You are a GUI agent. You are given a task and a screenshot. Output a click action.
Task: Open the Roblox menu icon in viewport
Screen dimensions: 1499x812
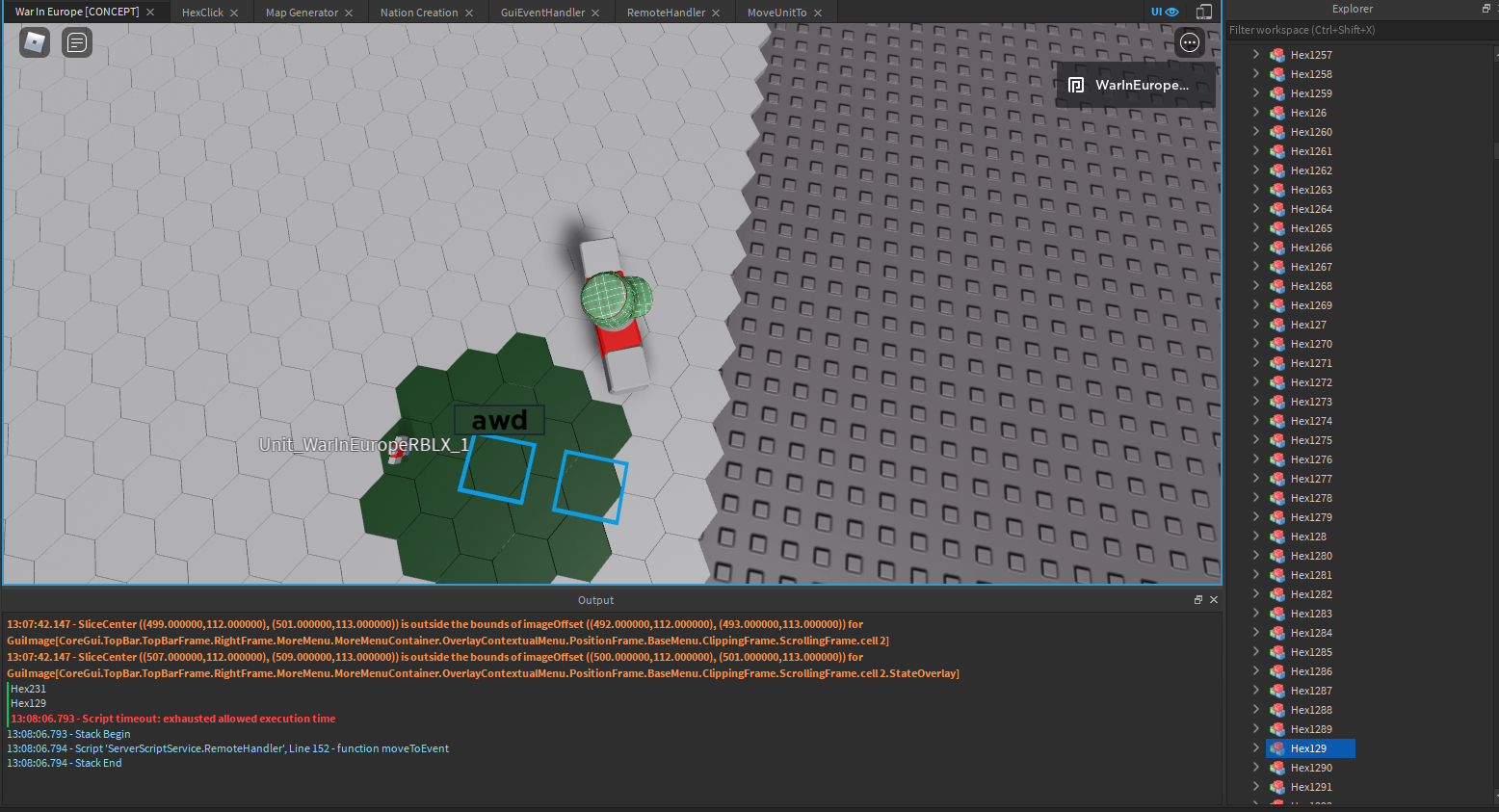[35, 42]
